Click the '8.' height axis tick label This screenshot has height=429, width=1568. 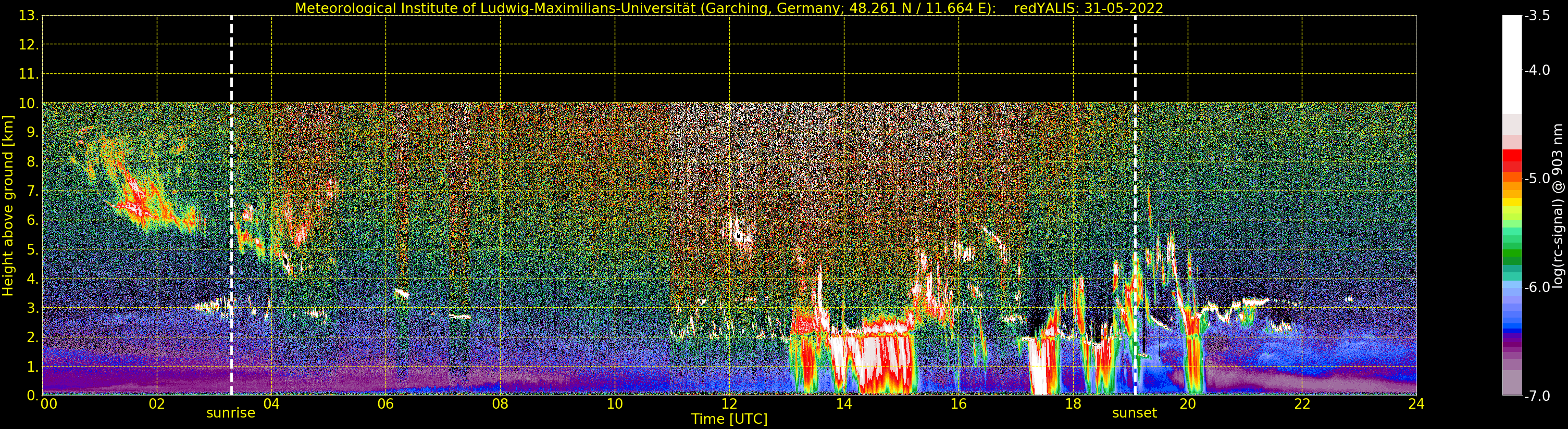(x=33, y=162)
